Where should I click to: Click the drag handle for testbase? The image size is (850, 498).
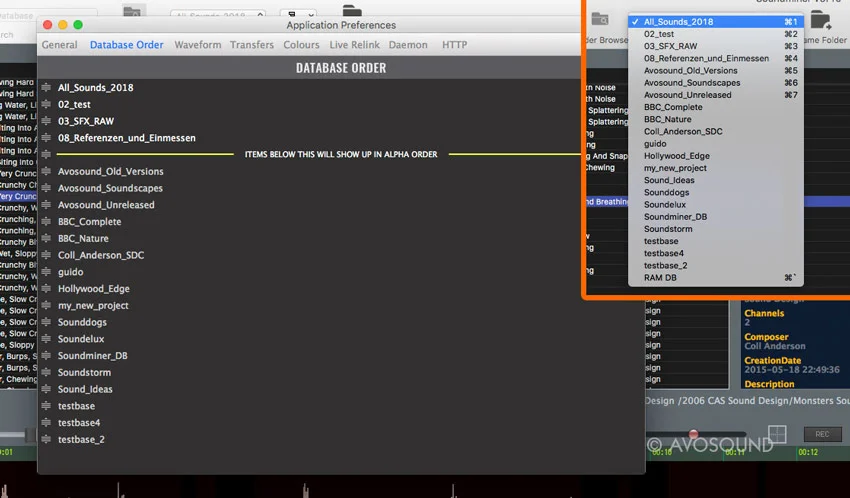pos(46,406)
